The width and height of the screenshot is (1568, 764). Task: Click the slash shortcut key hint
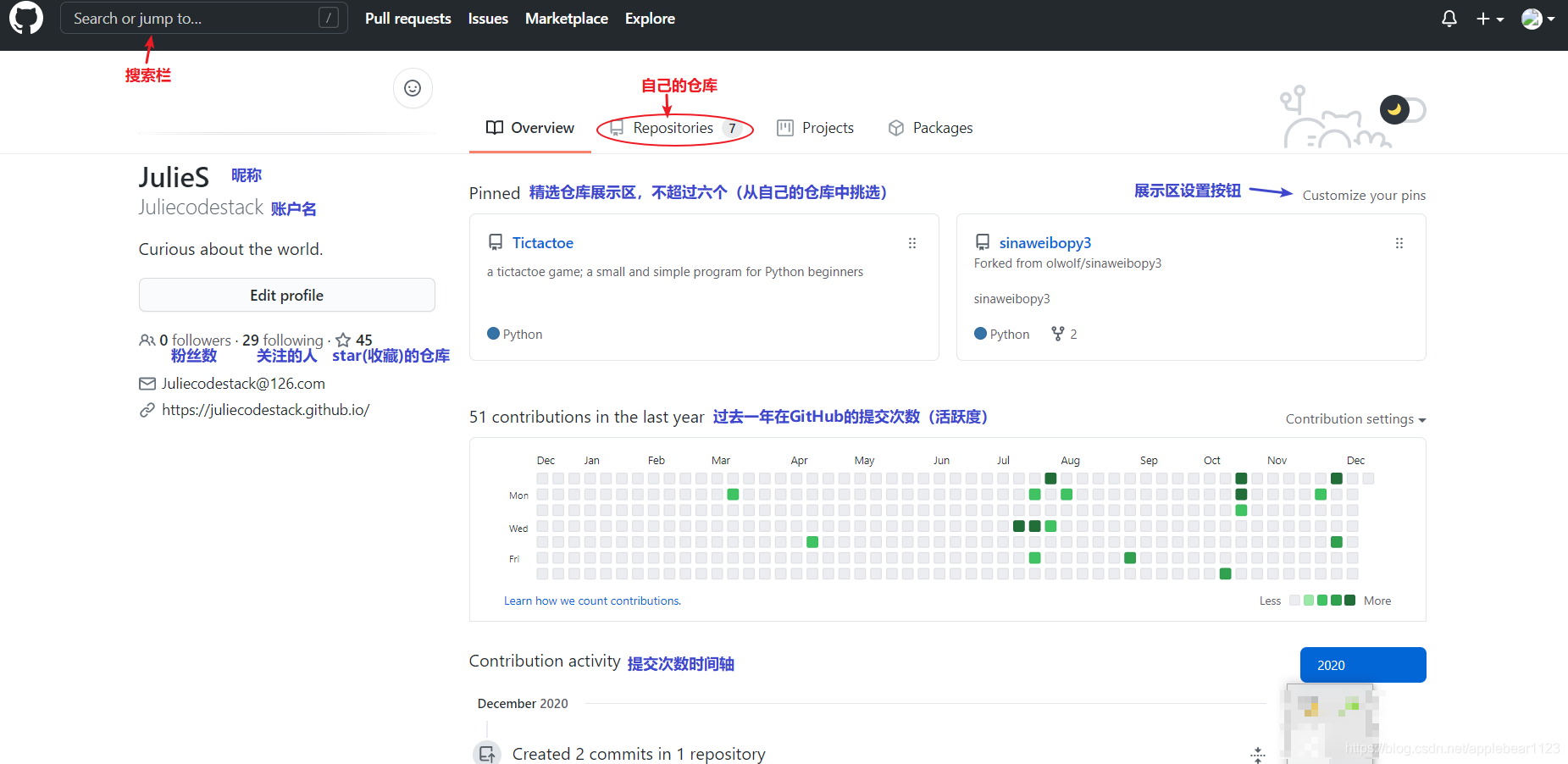[329, 18]
